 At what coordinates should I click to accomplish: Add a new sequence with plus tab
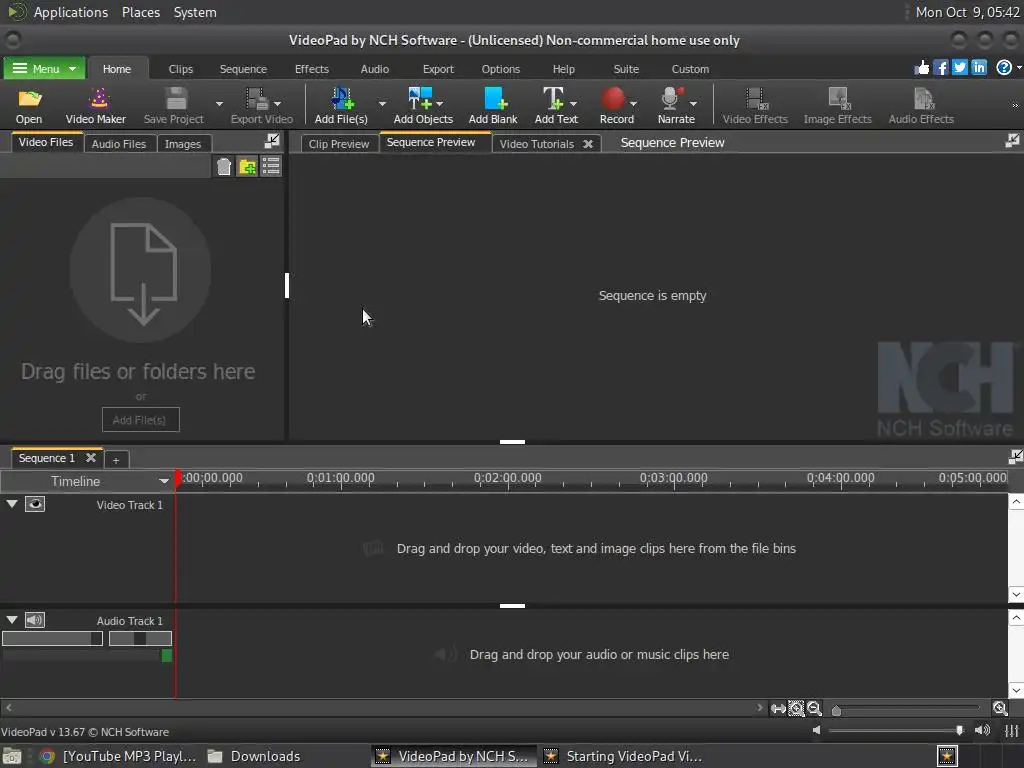coord(116,460)
